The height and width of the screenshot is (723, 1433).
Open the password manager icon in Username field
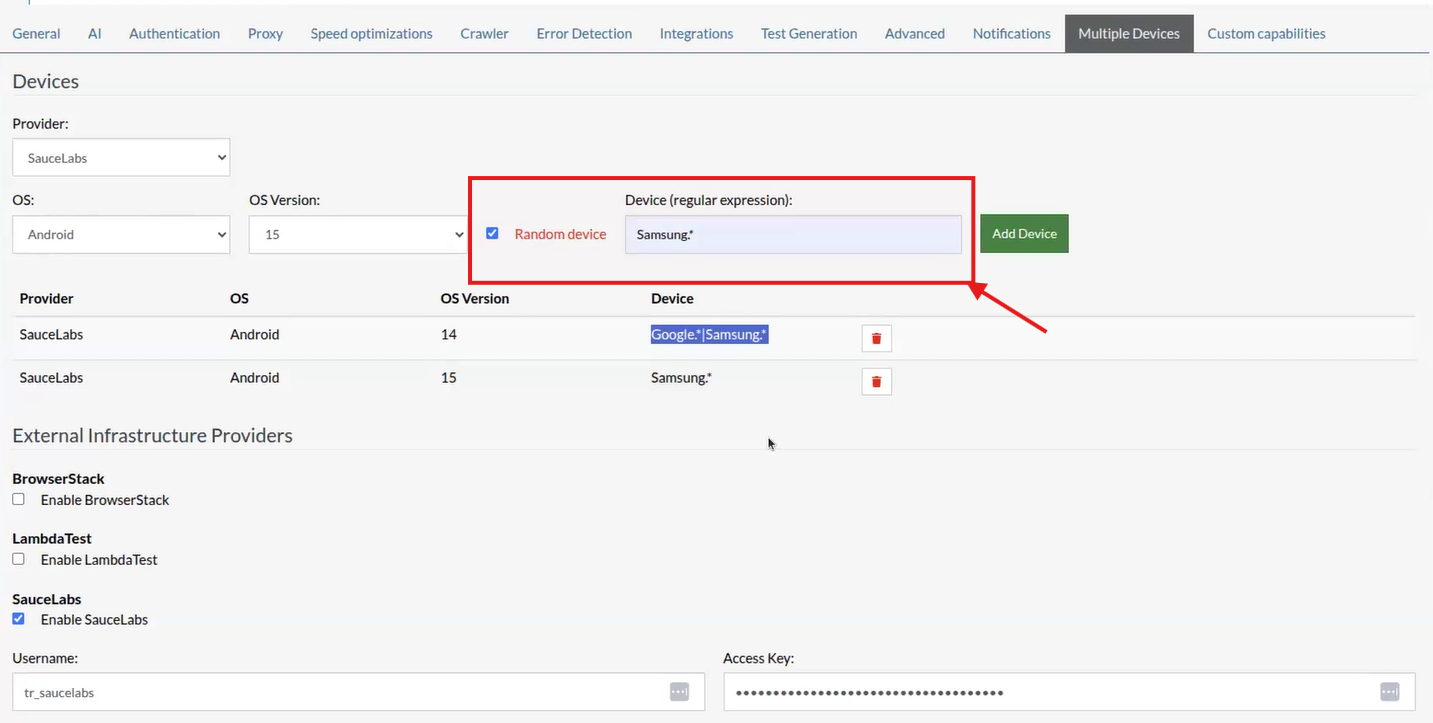pos(679,692)
